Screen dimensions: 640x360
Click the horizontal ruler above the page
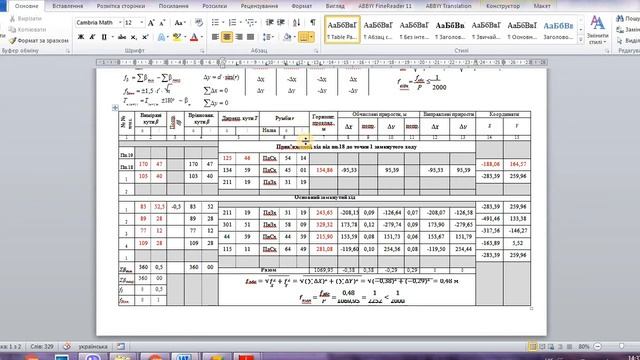tap(322, 62)
